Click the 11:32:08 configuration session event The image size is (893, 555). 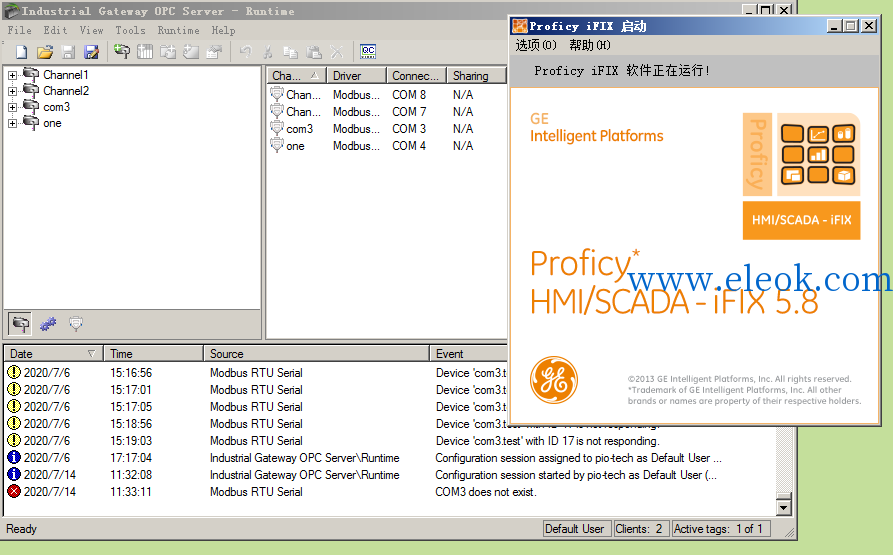pyautogui.click(x=390, y=475)
